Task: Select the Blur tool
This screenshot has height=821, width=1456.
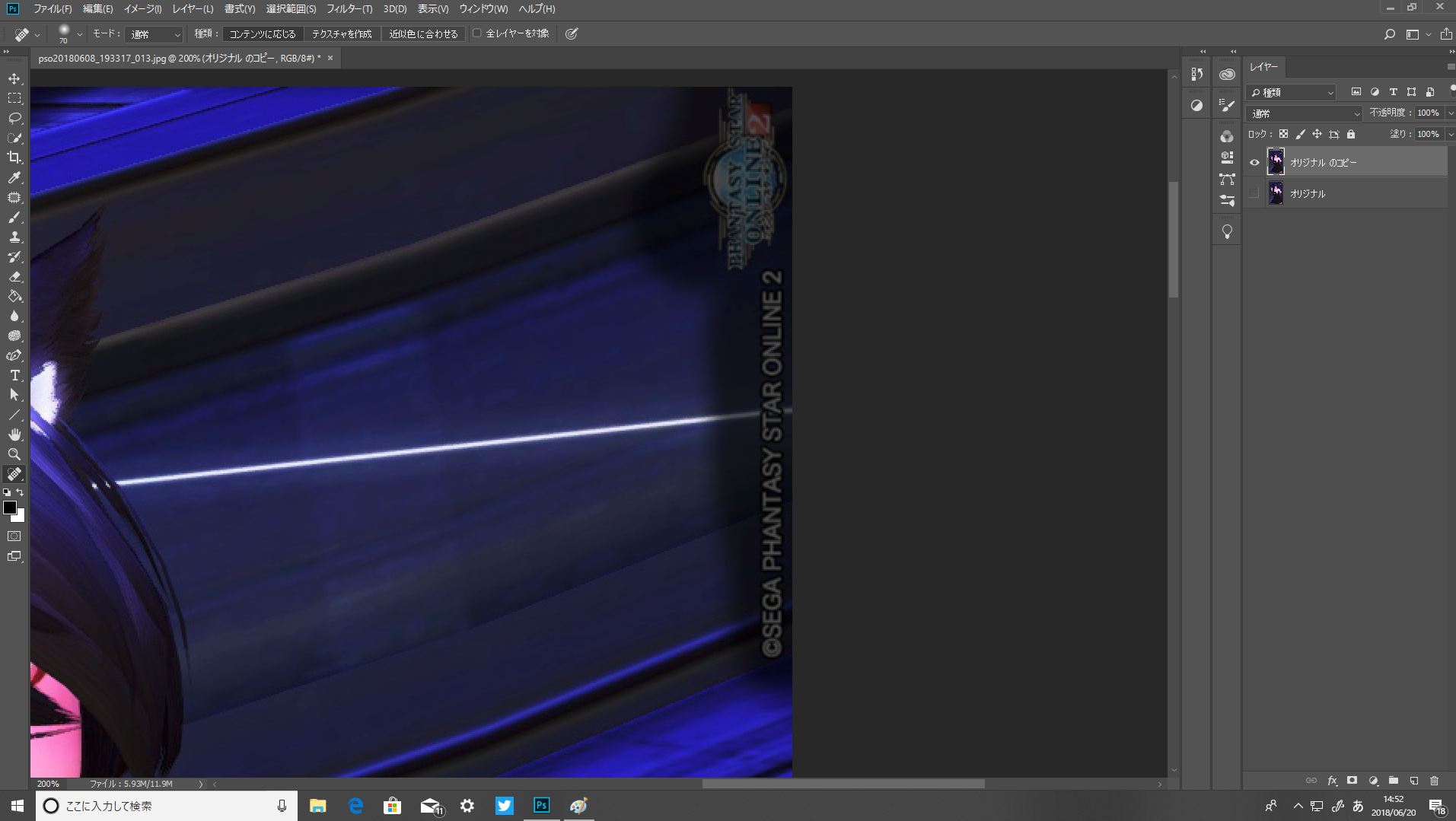Action: pos(14,317)
